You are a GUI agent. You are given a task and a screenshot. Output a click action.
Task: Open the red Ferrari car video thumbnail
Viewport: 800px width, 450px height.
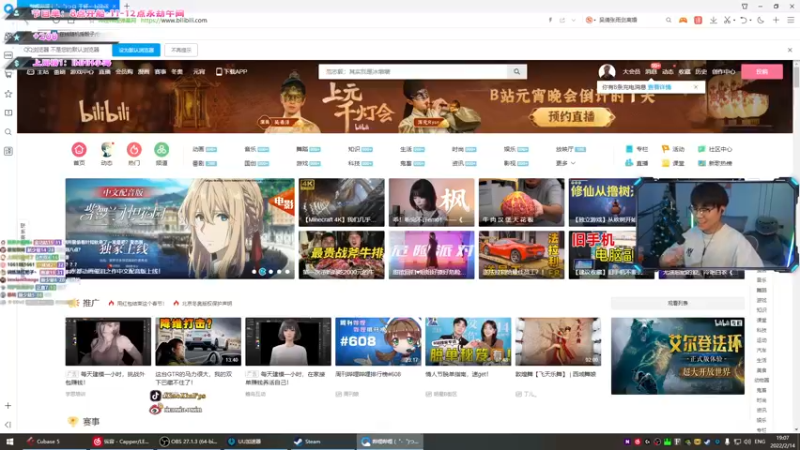click(521, 255)
